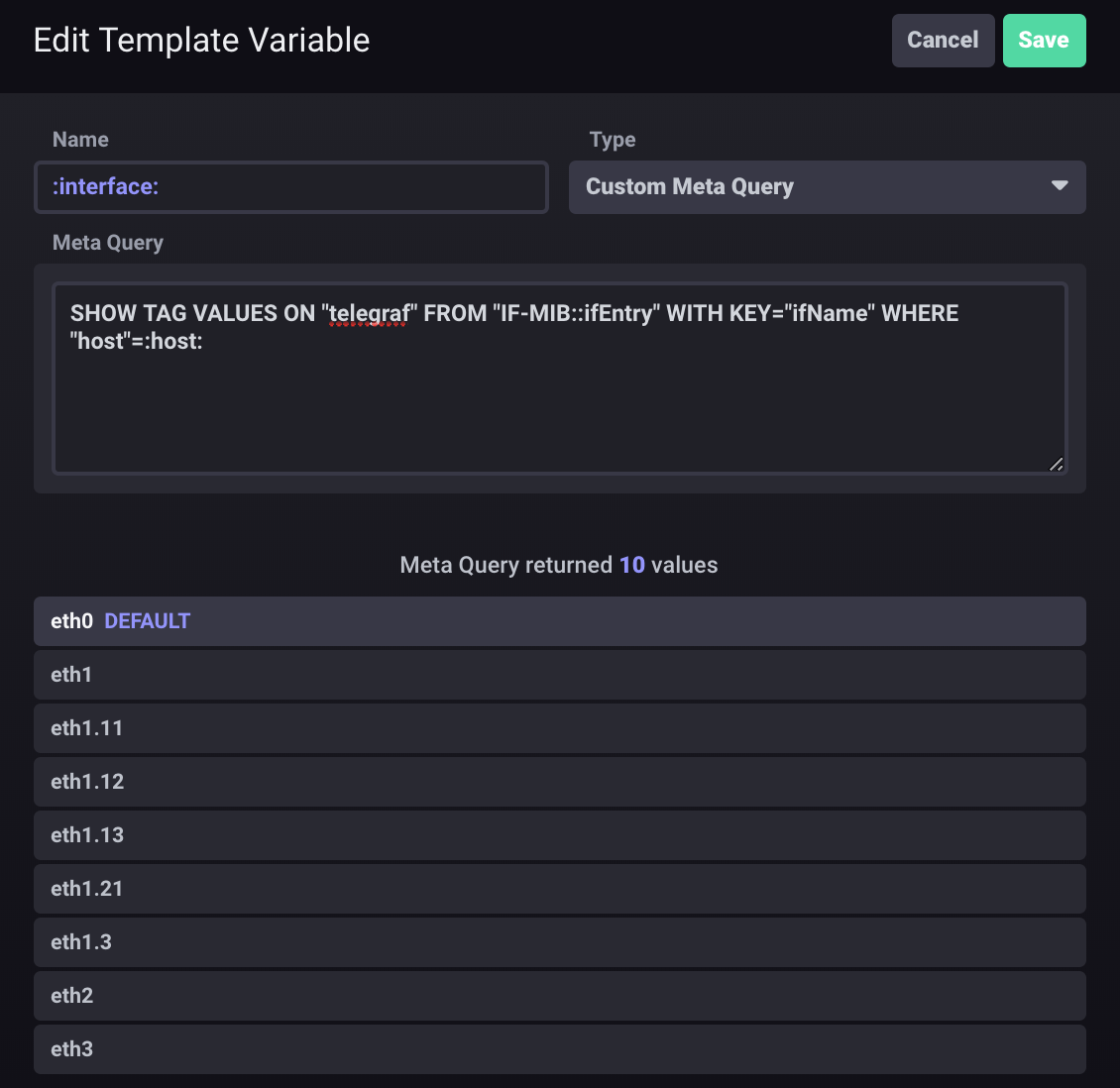Viewport: 1120px width, 1088px height.
Task: Click the Cancel button
Action: 943,40
